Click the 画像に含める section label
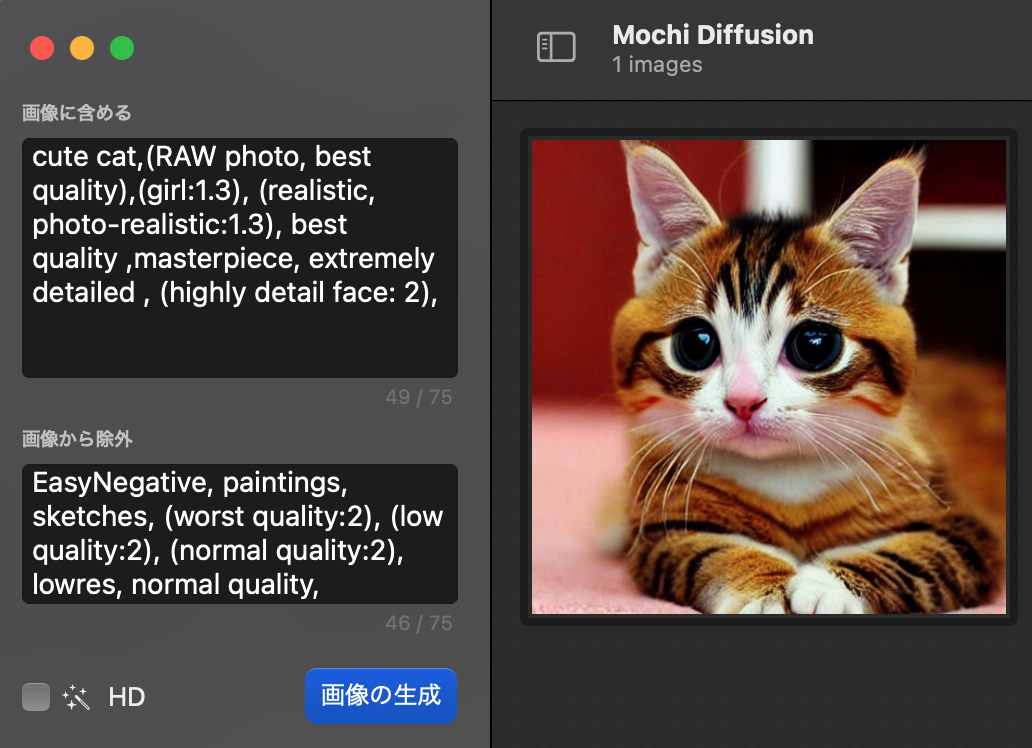The width and height of the screenshot is (1032, 748). [x=77, y=113]
